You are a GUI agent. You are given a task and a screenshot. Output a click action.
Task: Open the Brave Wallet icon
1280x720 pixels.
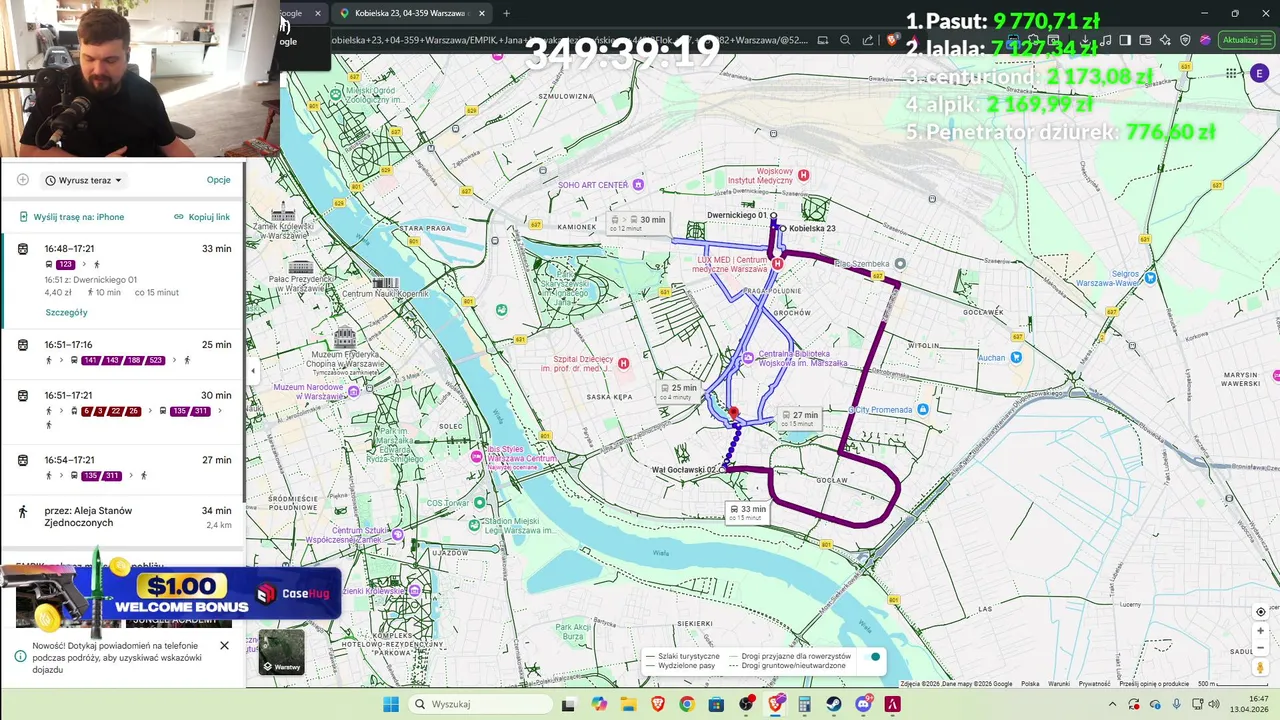tap(1145, 40)
